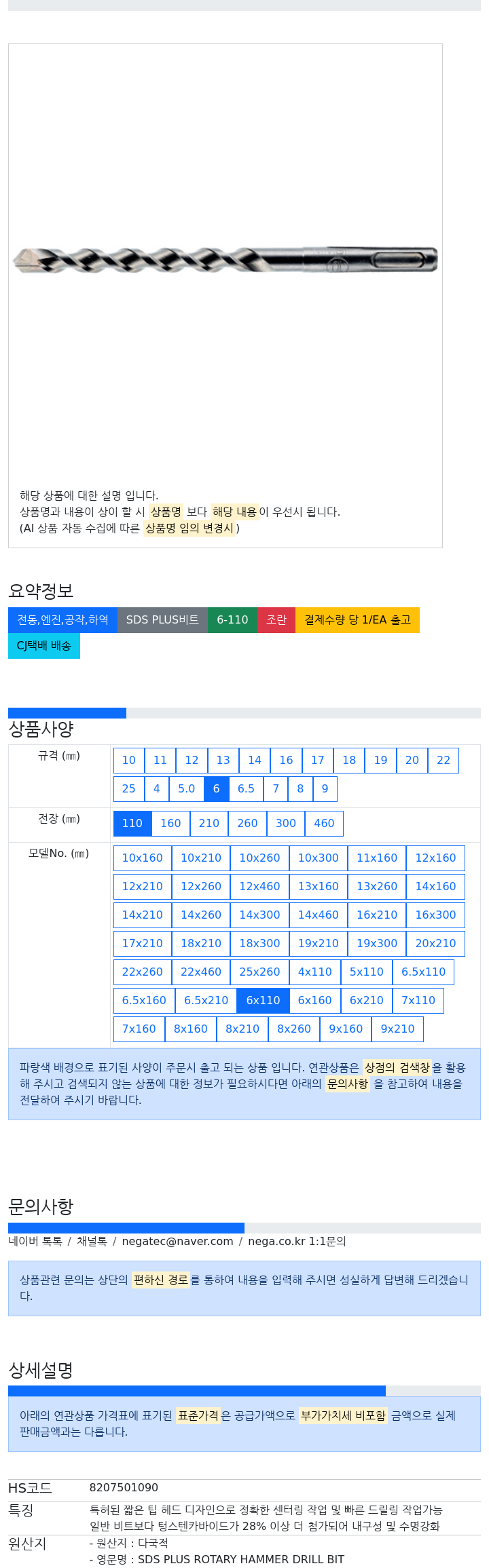Click model 19x300 option
This screenshot has width=489, height=1568.
click(x=377, y=943)
